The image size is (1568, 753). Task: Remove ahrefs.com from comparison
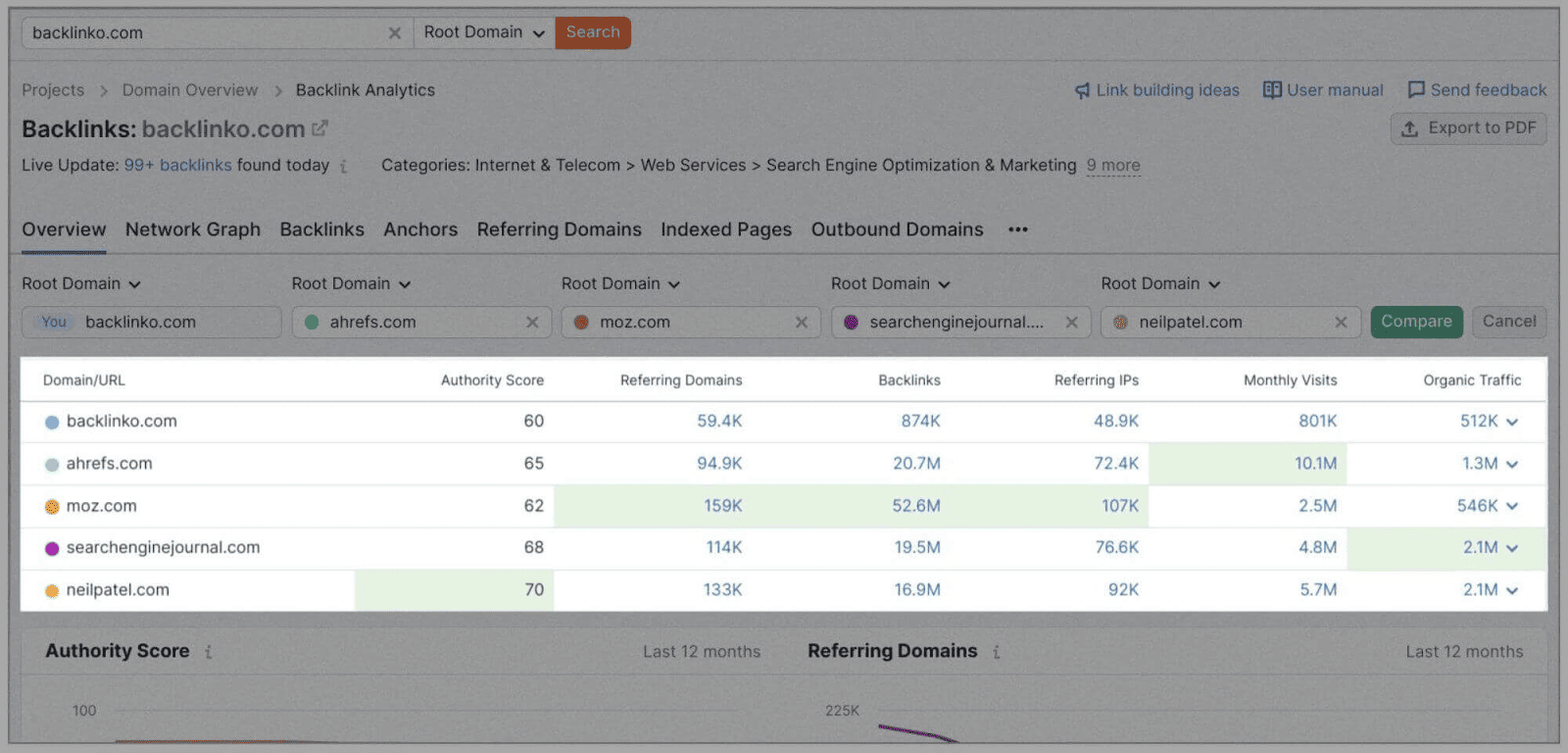tap(532, 323)
